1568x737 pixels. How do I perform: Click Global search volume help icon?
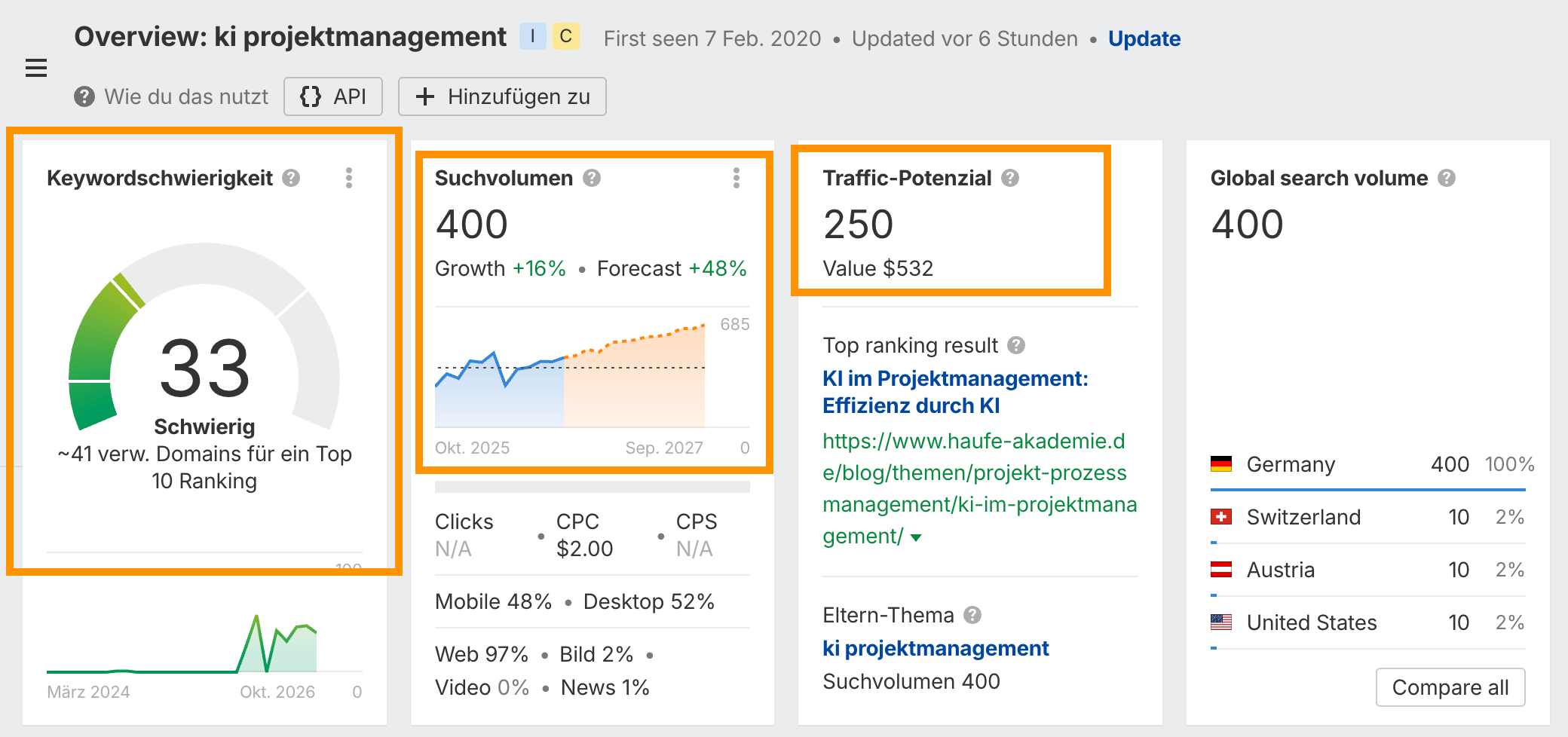tap(1447, 178)
